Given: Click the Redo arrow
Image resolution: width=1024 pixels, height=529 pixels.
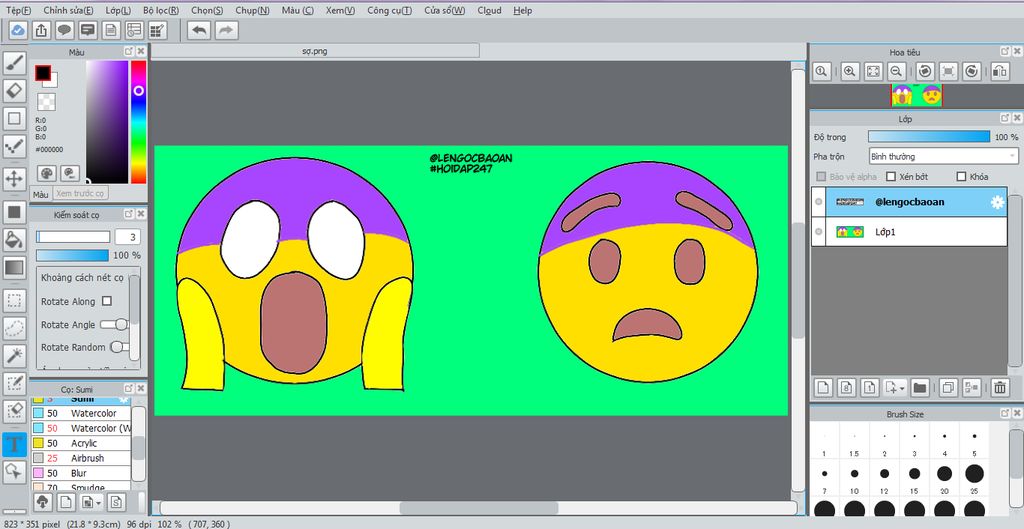Looking at the screenshot, I should coord(226,30).
